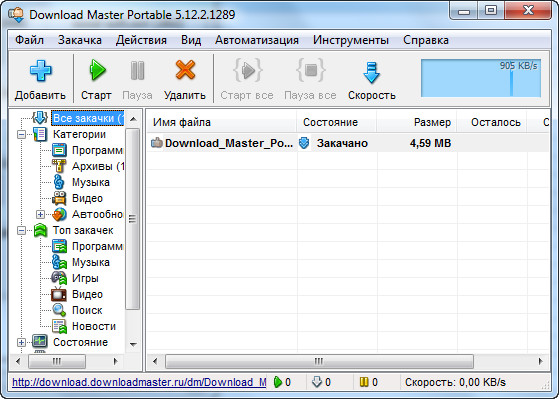Open Программы under Категории

(x=97, y=150)
